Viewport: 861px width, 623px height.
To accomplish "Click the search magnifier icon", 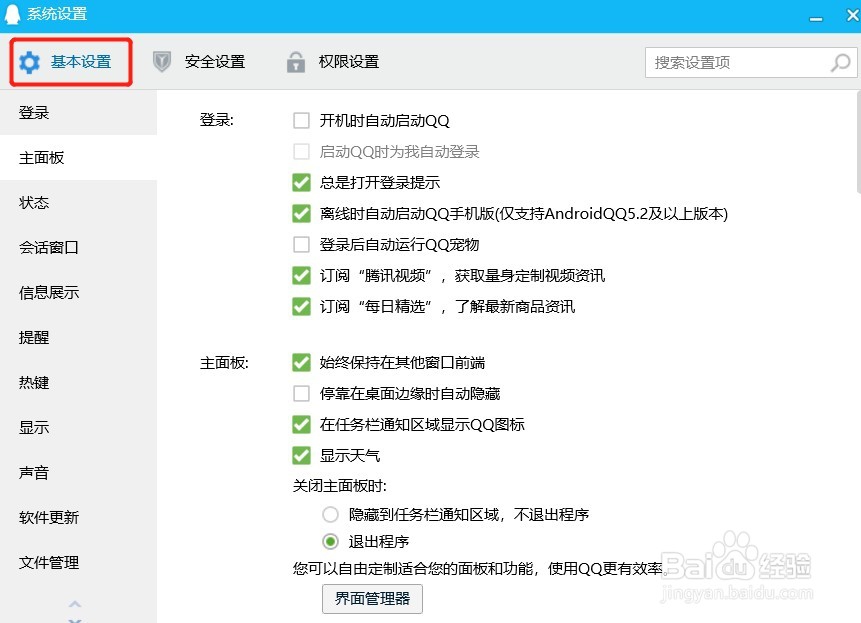I will (838, 62).
